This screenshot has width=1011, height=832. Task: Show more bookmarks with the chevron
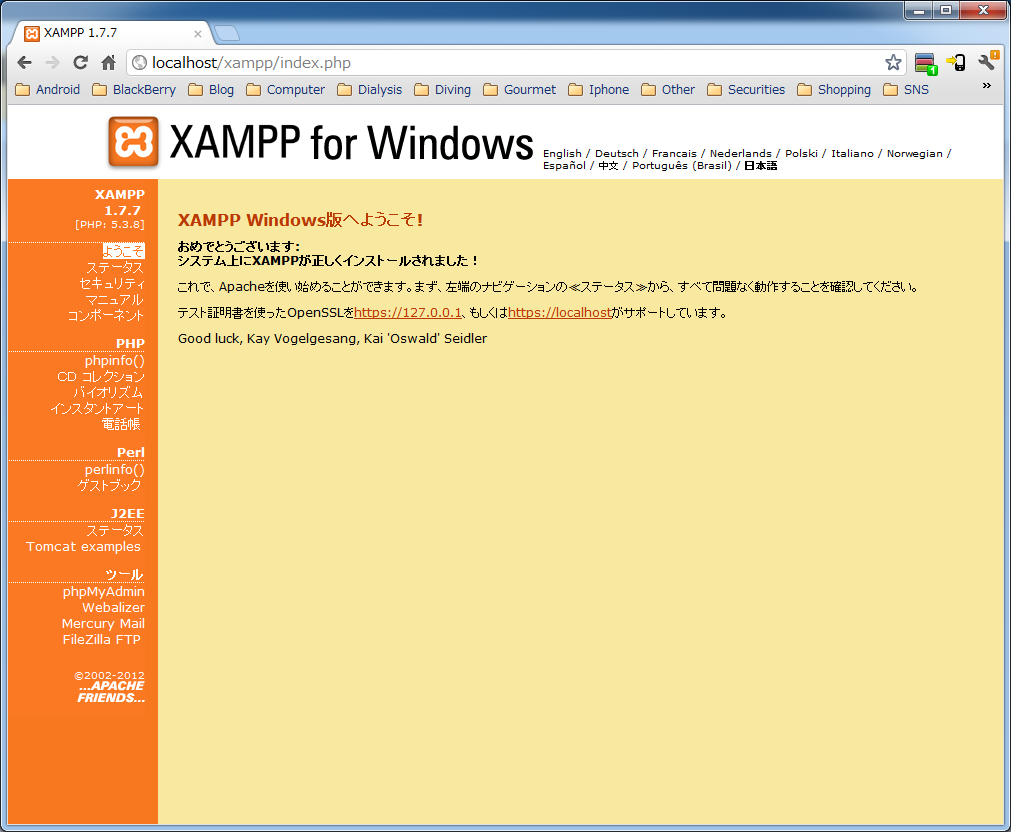(986, 86)
